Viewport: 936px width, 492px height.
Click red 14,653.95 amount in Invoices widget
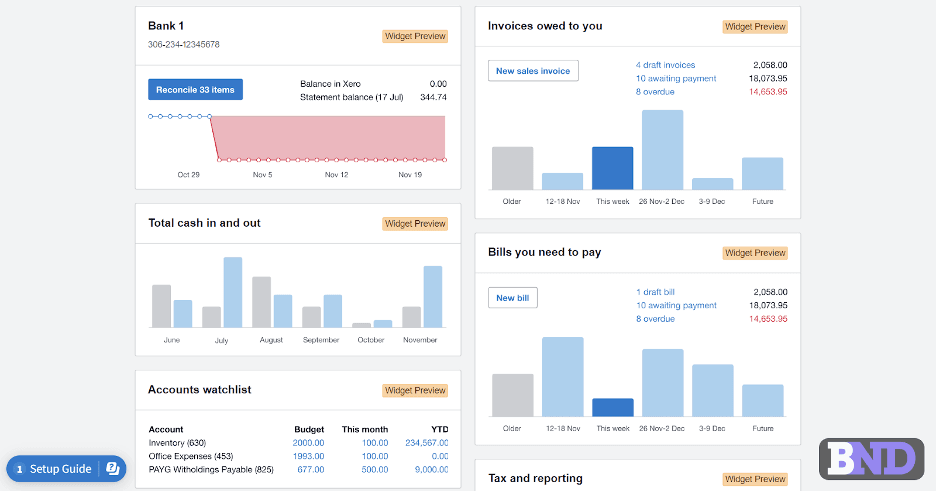768,92
